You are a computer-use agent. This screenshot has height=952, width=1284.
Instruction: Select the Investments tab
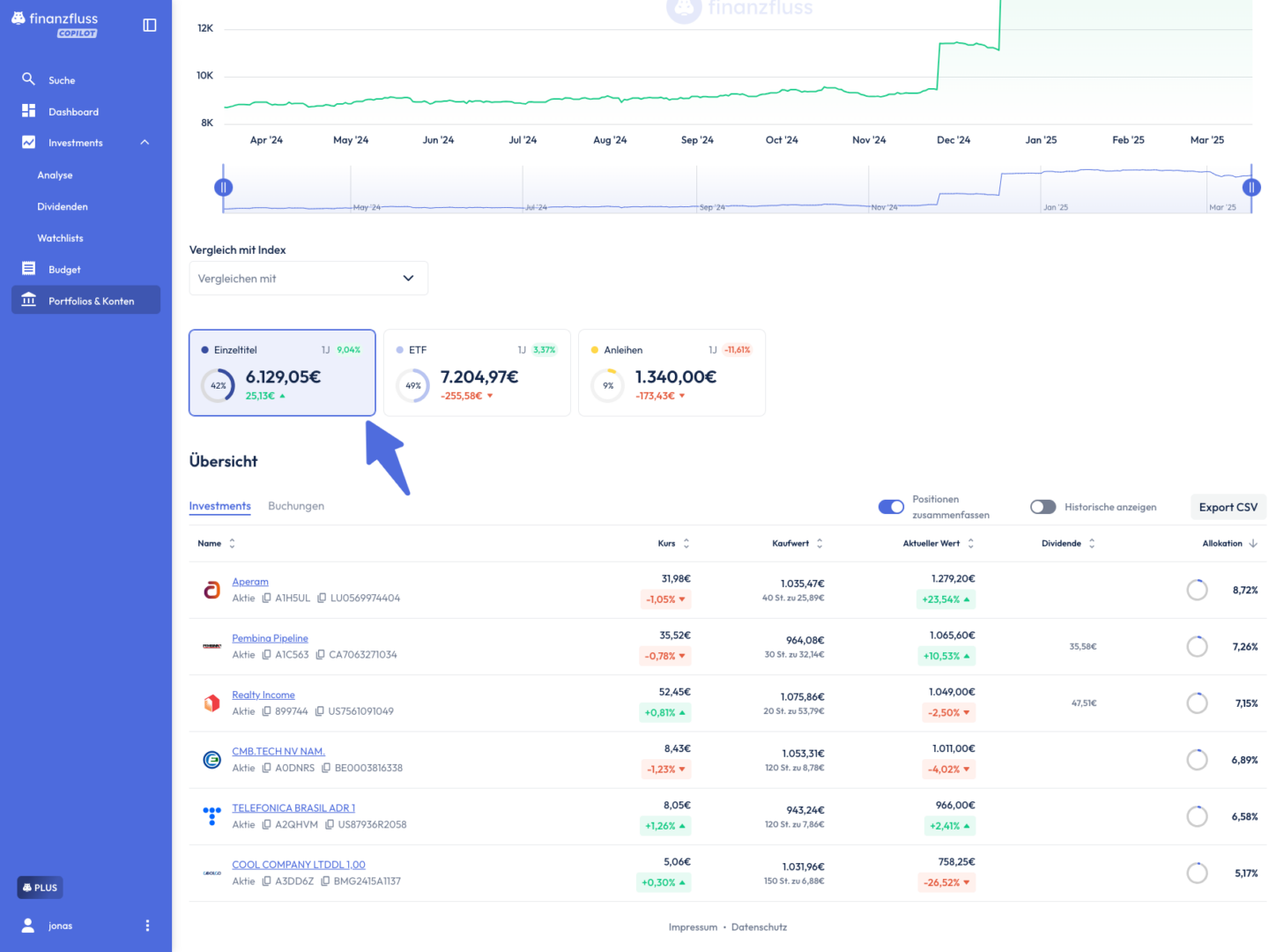click(x=219, y=506)
